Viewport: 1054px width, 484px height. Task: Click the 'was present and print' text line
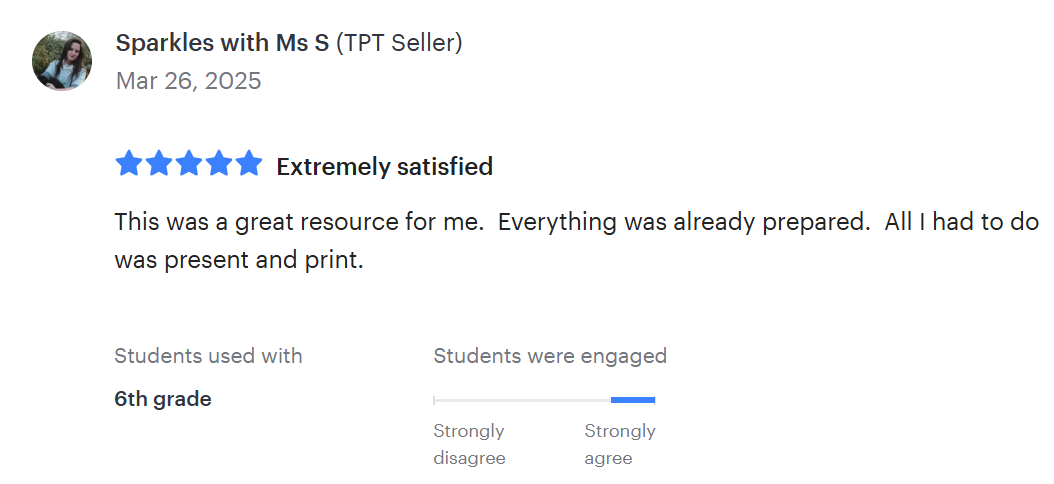[238, 260]
